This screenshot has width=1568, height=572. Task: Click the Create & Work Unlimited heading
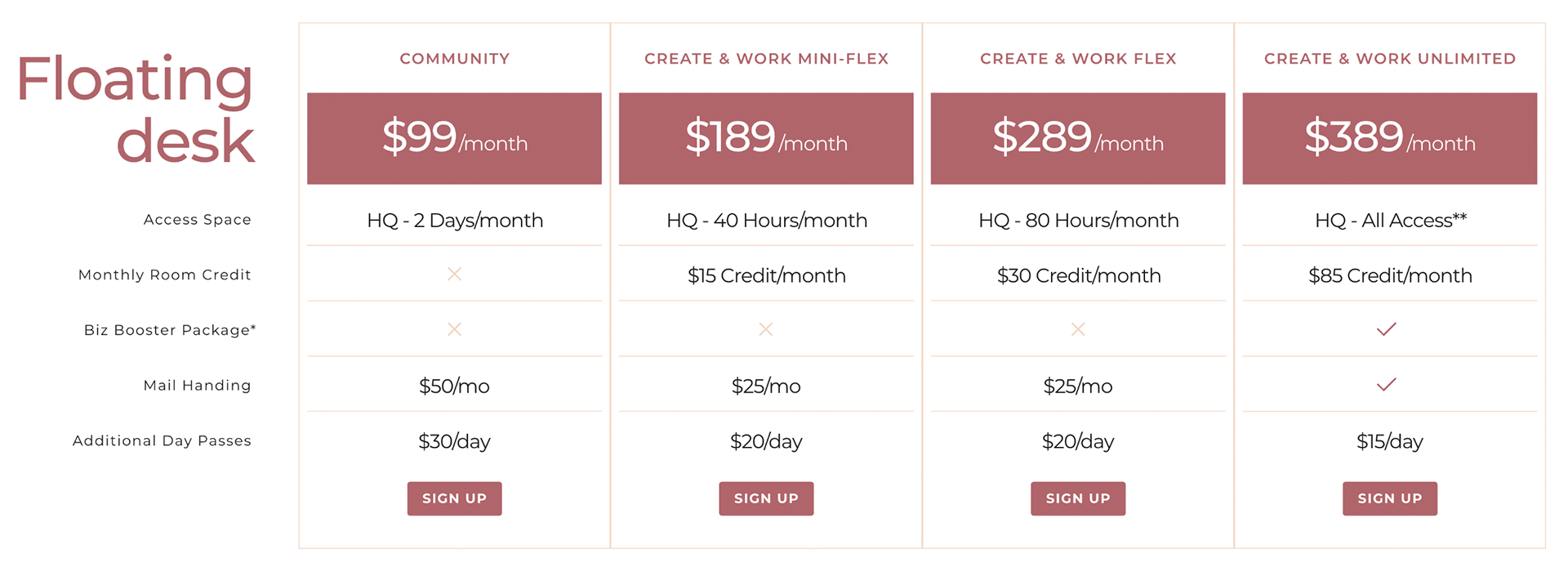tap(1389, 59)
